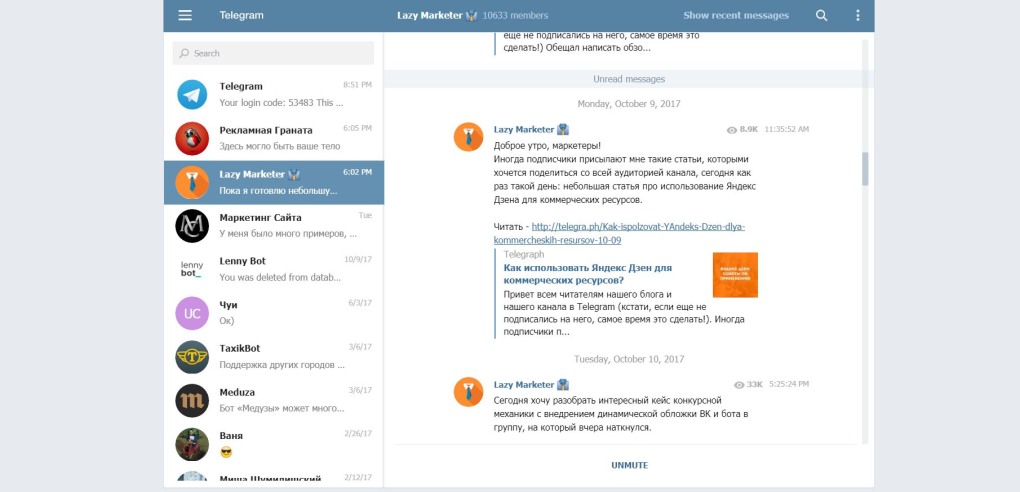Screen dimensions: 1020x492
Task: Open the orange article preview thumbnail
Action: (735, 275)
